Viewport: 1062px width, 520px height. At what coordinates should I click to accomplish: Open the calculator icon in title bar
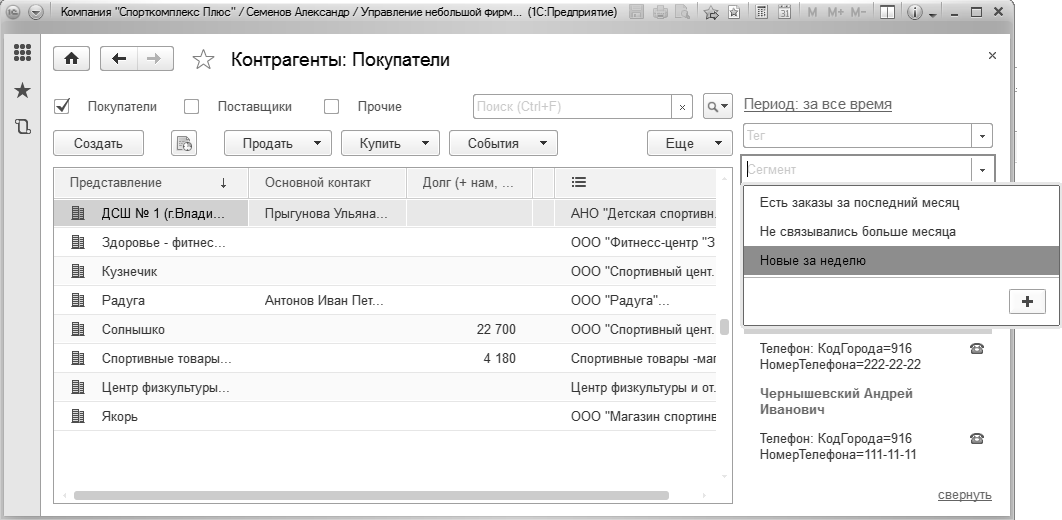[x=762, y=12]
